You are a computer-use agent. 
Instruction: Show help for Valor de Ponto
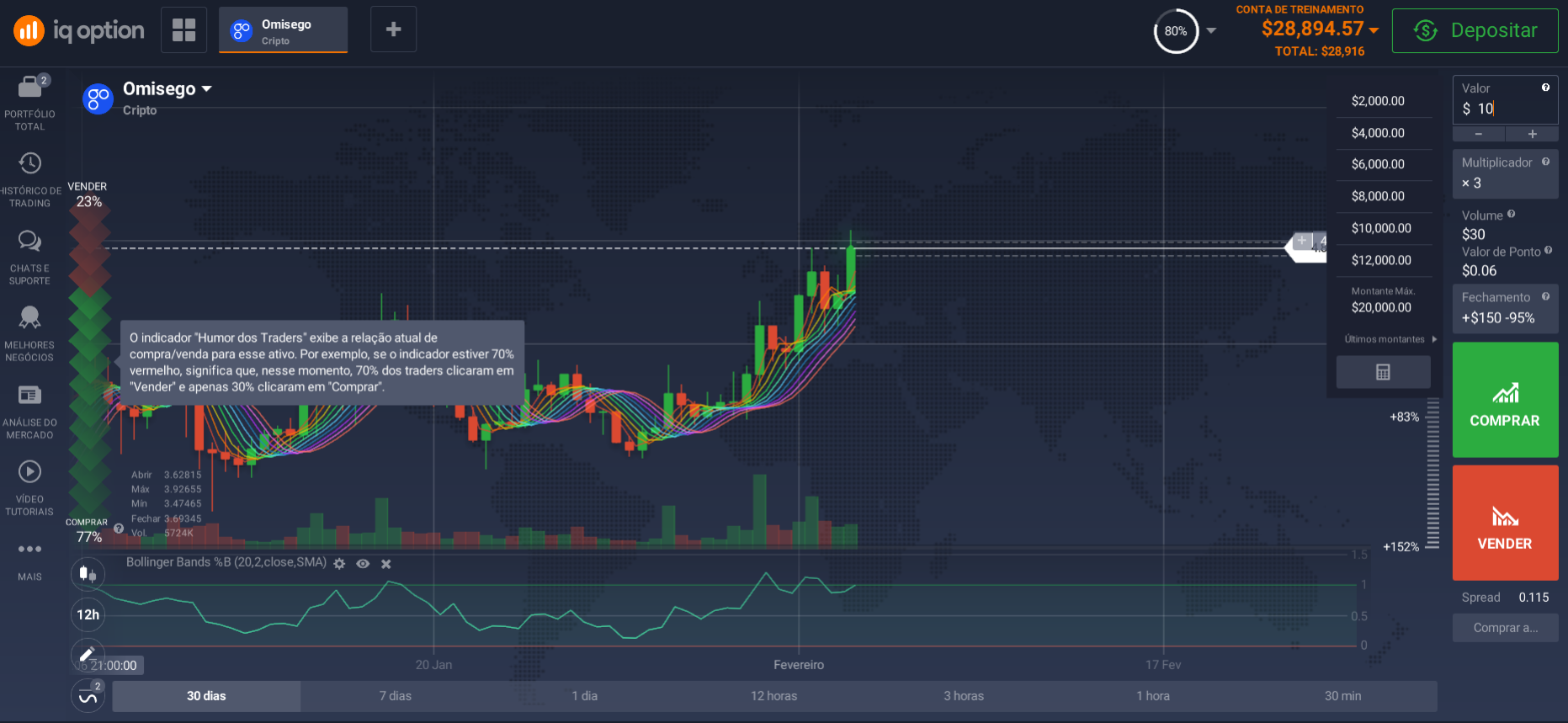1549,250
